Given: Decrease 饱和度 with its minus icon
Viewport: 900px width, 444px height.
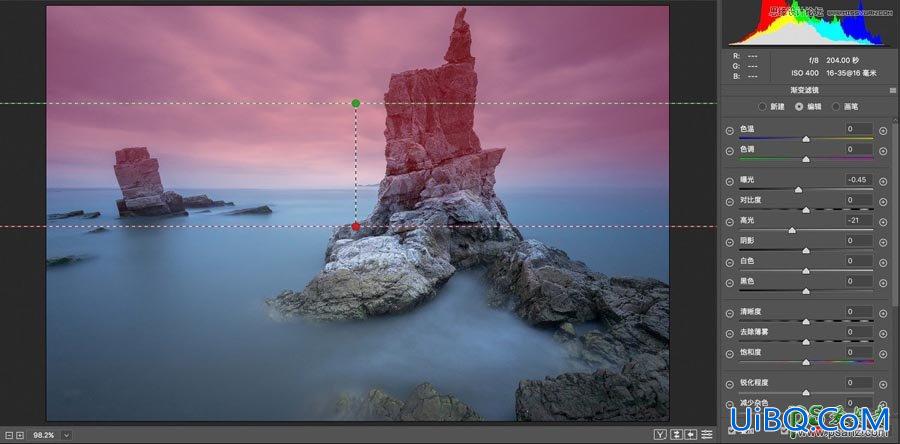Looking at the screenshot, I should 729,353.
